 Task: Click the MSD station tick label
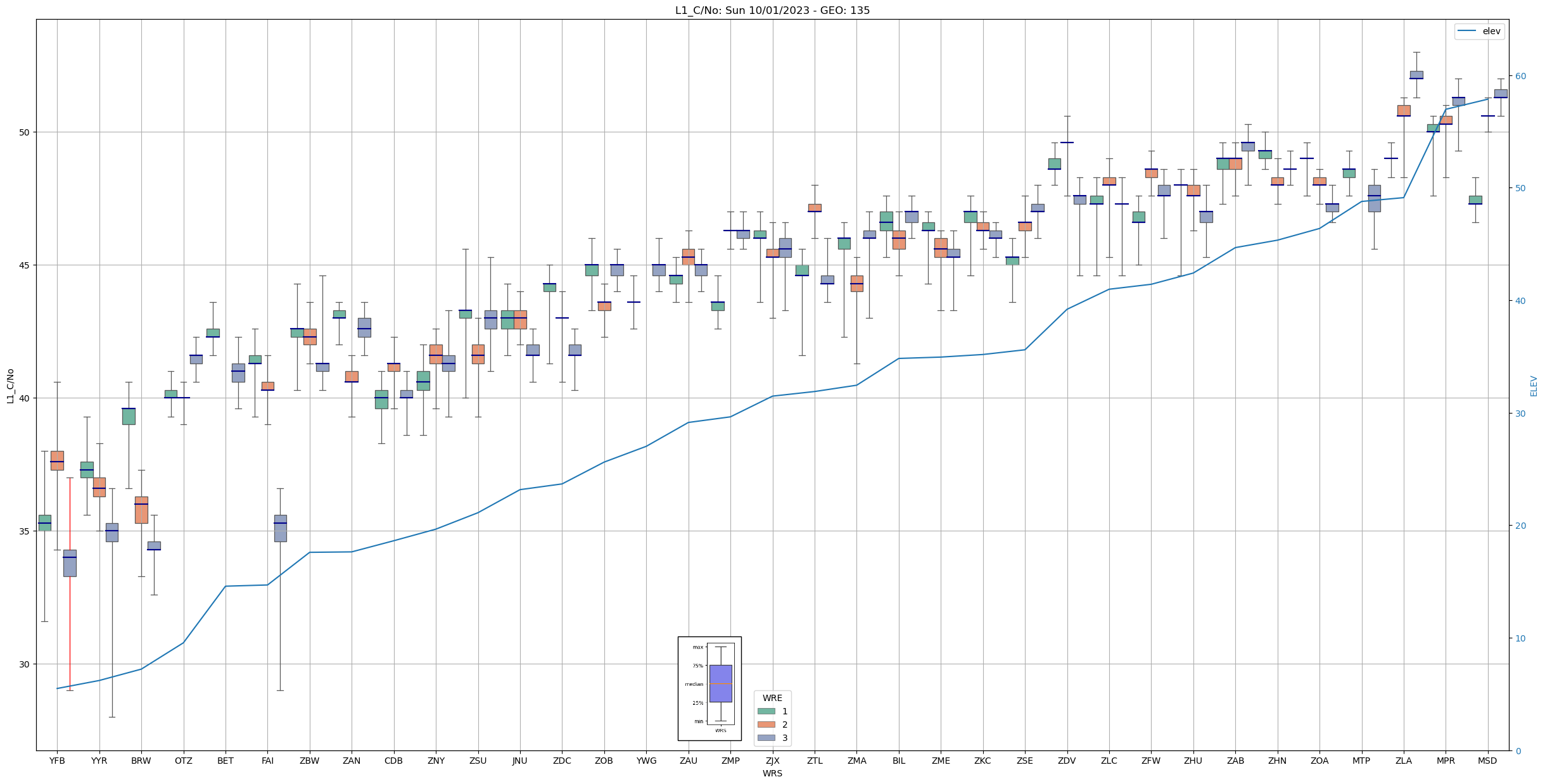click(x=1487, y=761)
